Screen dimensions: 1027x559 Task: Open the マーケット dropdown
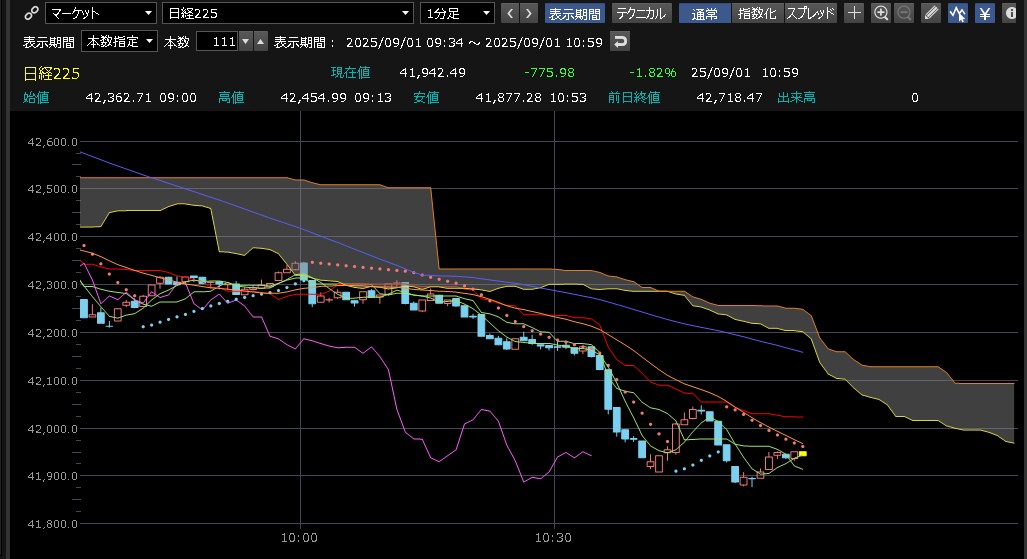click(x=101, y=13)
